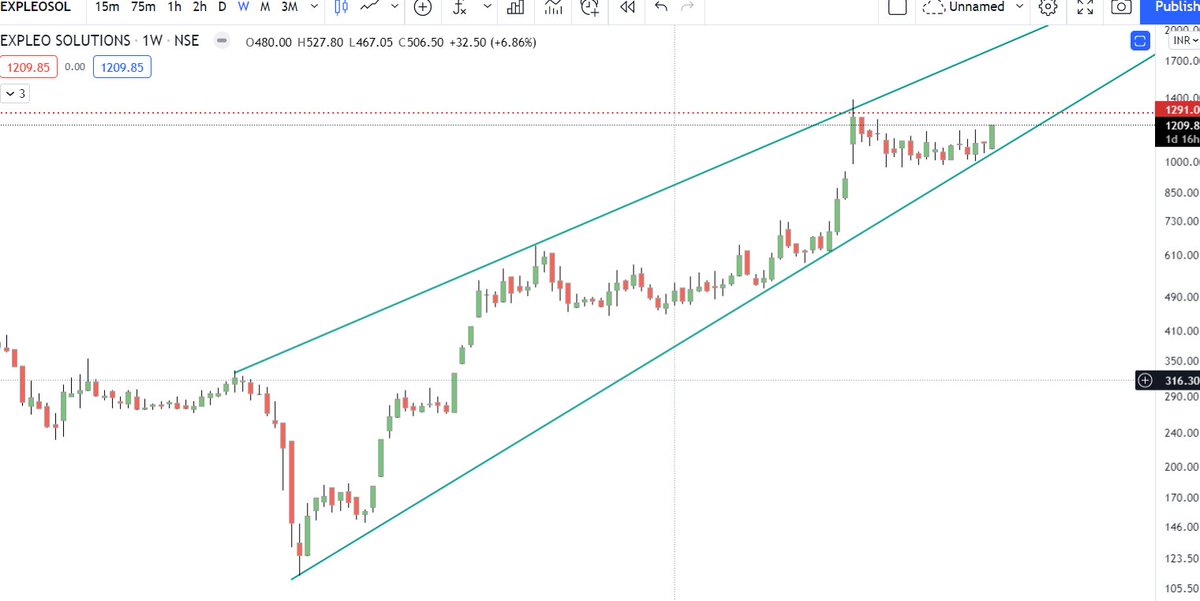The height and width of the screenshot is (601, 1200).
Task: Open the financials bar chart icon
Action: tap(516, 7)
